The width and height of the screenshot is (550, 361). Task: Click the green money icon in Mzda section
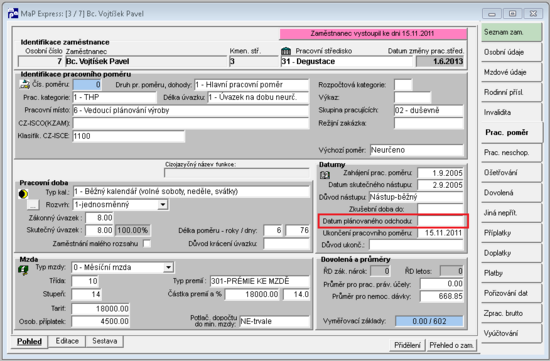[24, 270]
